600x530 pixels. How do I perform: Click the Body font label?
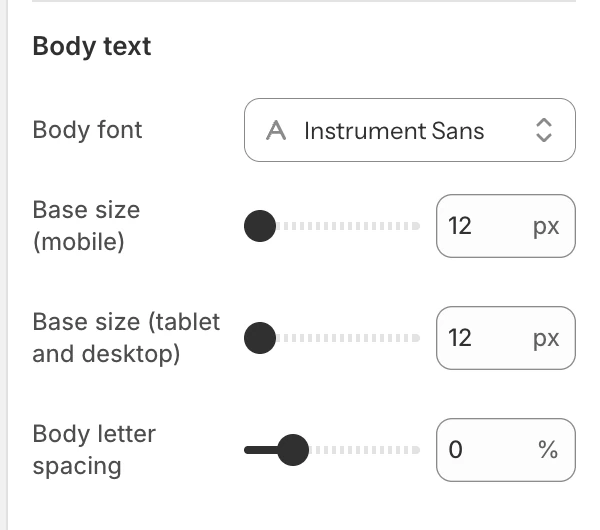pyautogui.click(x=88, y=130)
